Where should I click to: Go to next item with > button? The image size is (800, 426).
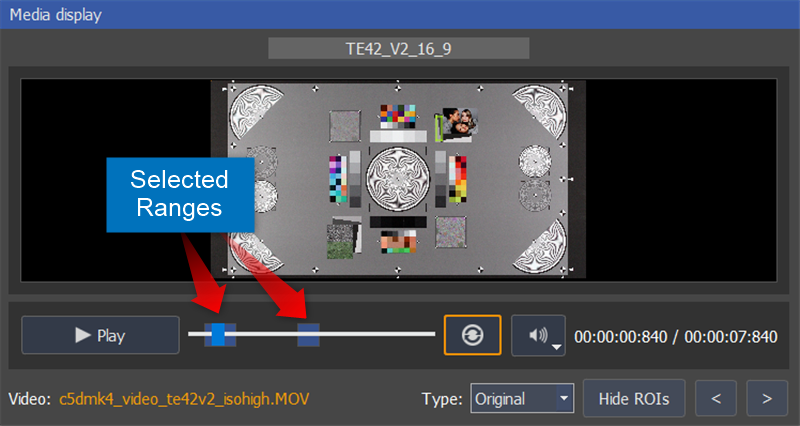click(767, 398)
